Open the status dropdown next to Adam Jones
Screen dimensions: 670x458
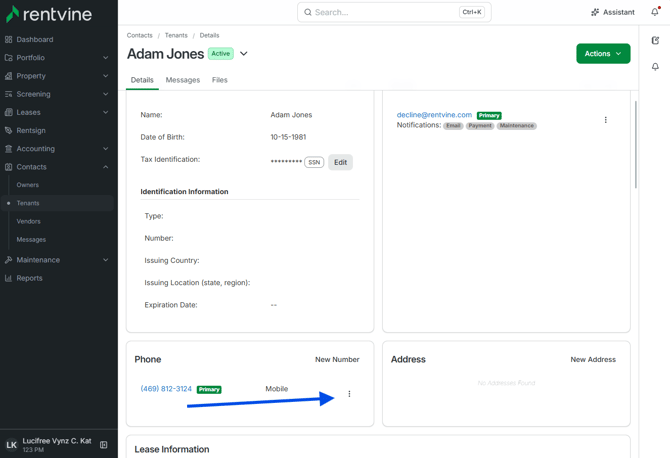[x=244, y=54]
